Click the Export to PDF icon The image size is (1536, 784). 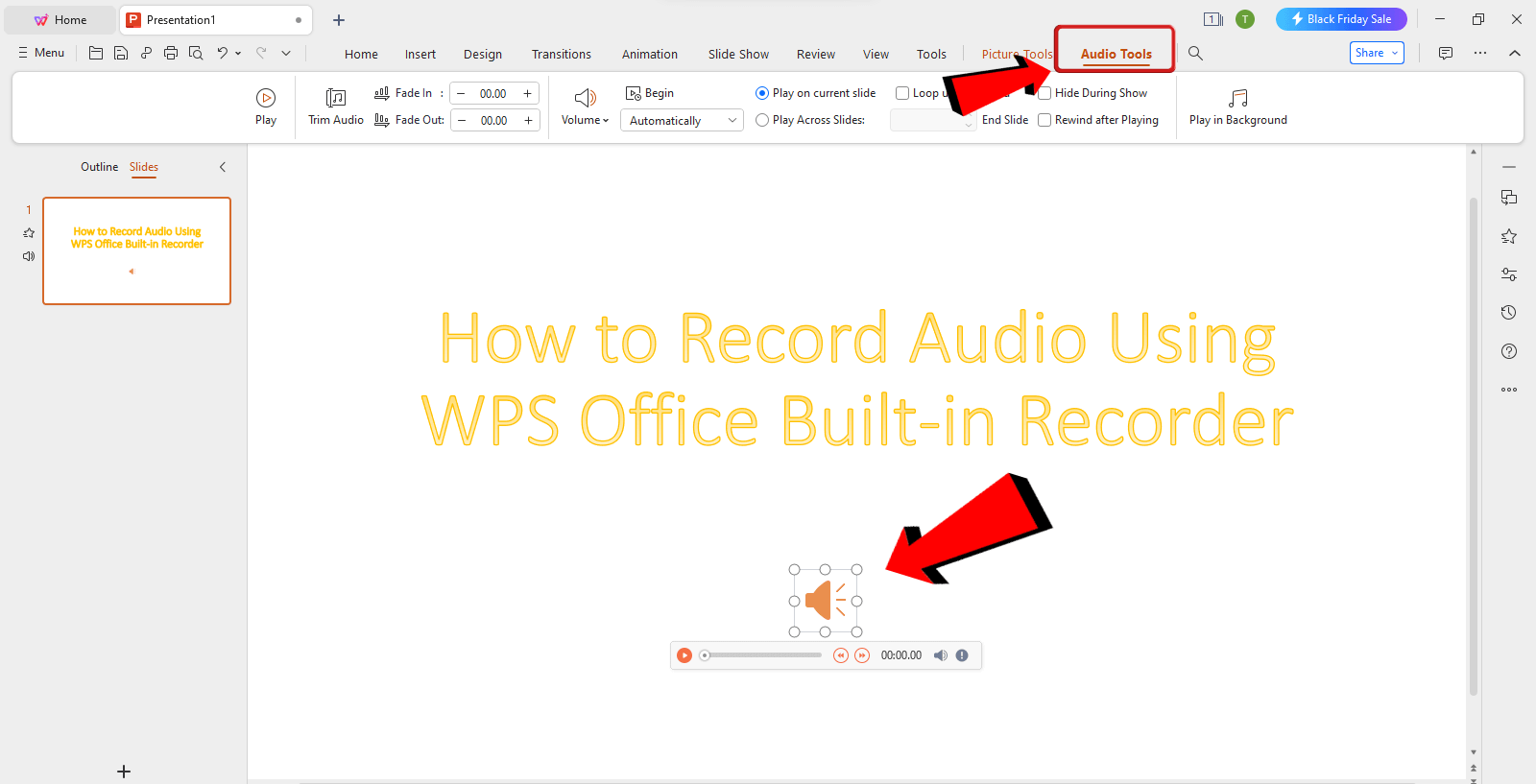[146, 53]
